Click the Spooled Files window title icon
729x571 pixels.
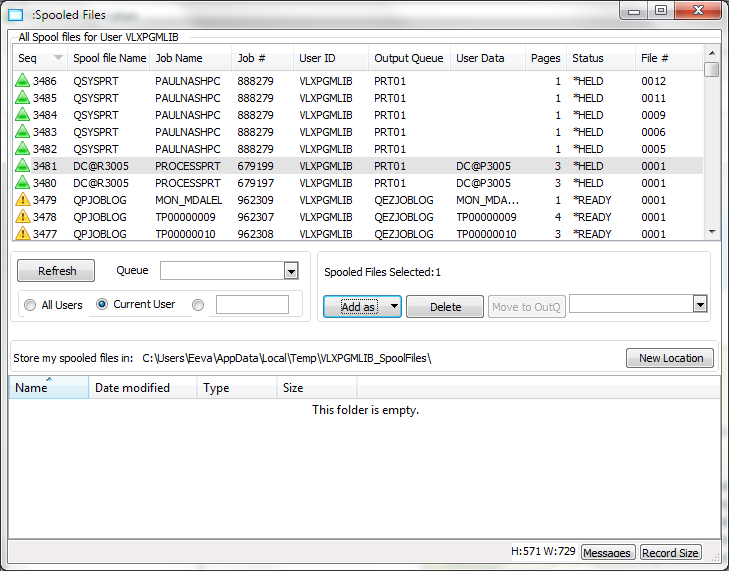click(x=15, y=15)
